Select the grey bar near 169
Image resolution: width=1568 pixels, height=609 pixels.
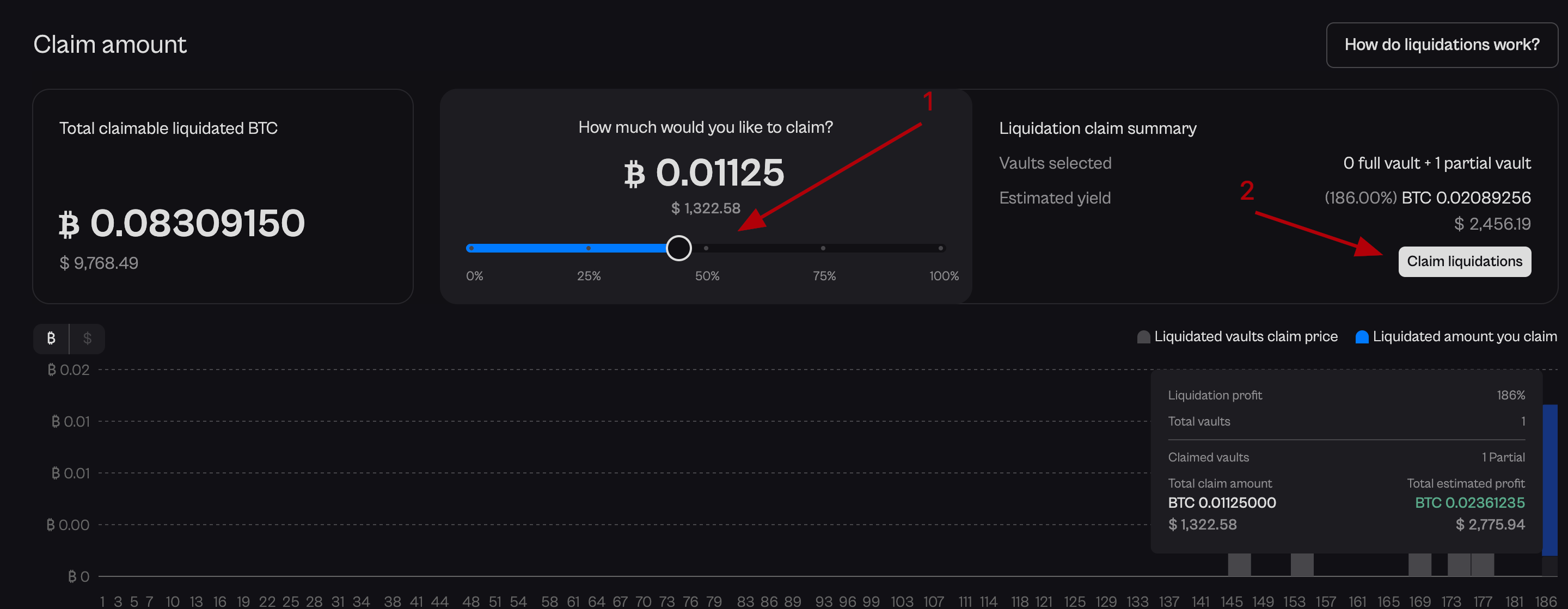[1419, 564]
